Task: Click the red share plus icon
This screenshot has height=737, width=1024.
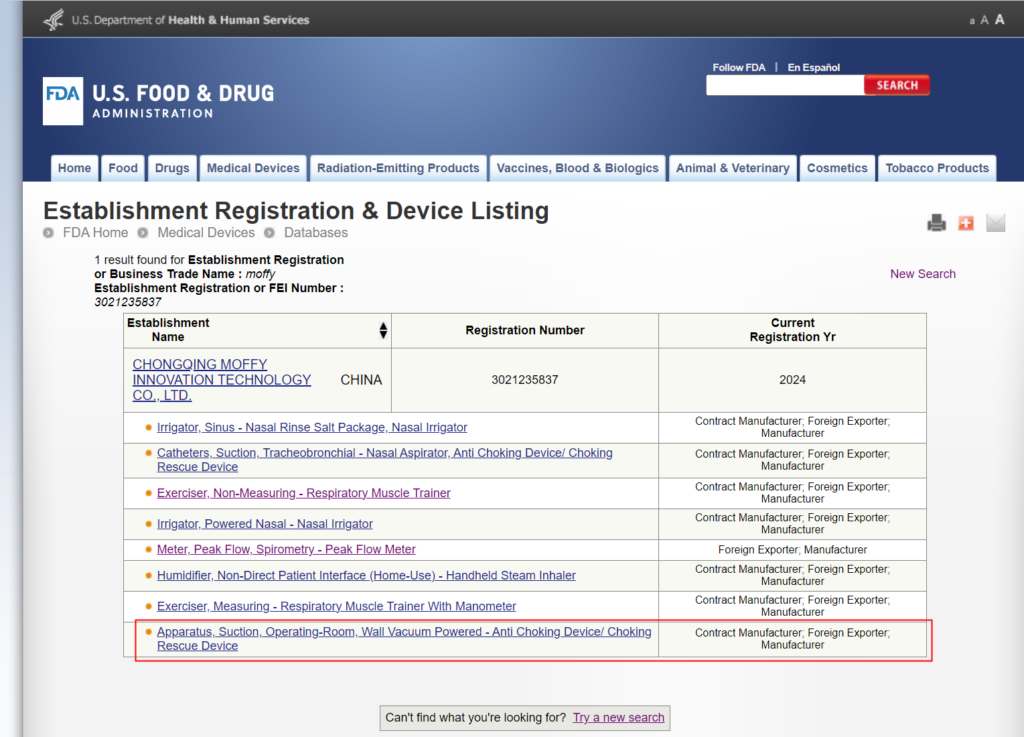Action: tap(966, 223)
